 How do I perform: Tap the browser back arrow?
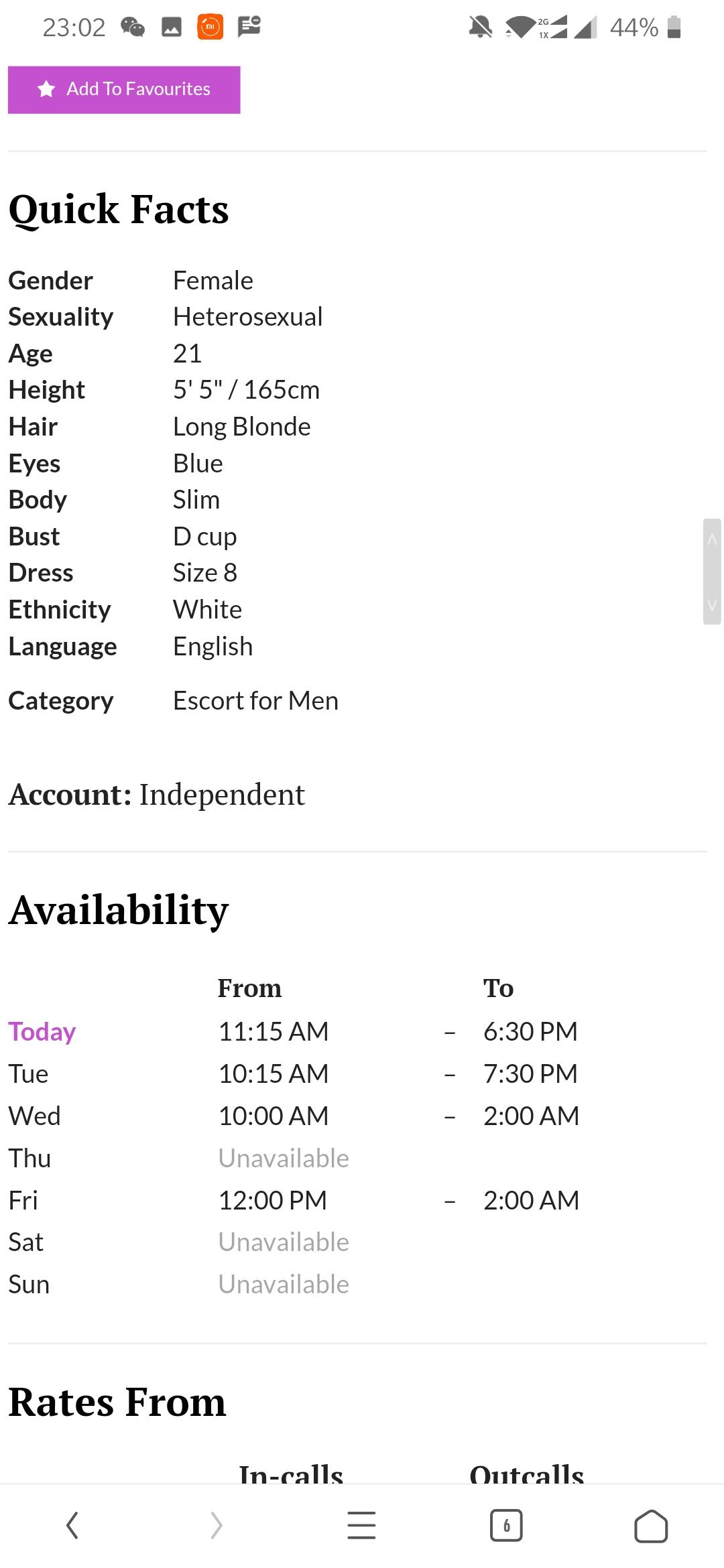pos(72,1526)
